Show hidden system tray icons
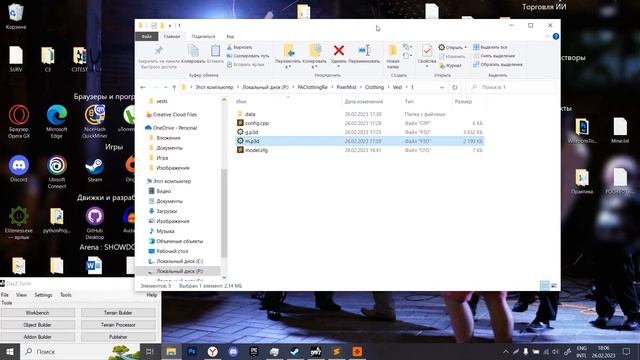The image size is (640, 360). 506,351
